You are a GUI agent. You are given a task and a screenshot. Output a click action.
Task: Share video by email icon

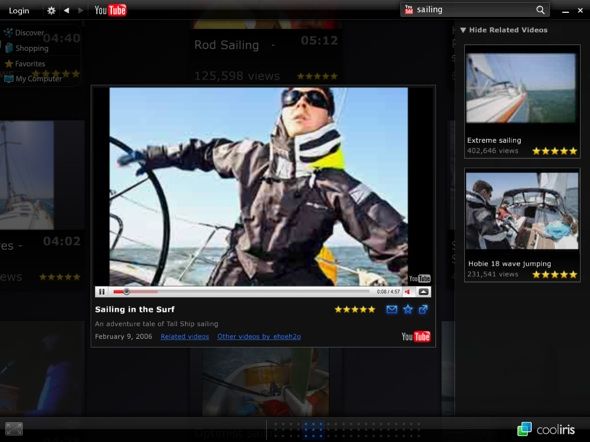(391, 309)
